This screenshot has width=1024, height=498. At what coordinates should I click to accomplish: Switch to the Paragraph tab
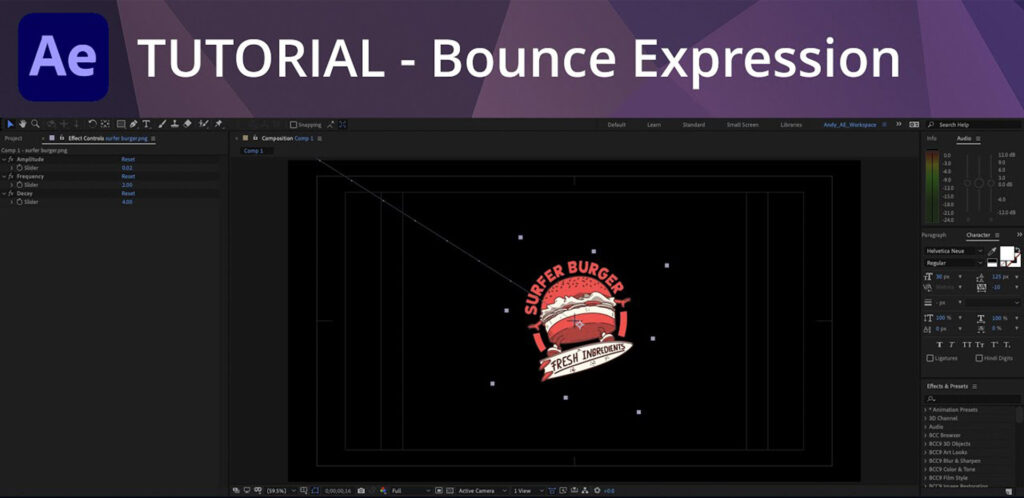(934, 235)
